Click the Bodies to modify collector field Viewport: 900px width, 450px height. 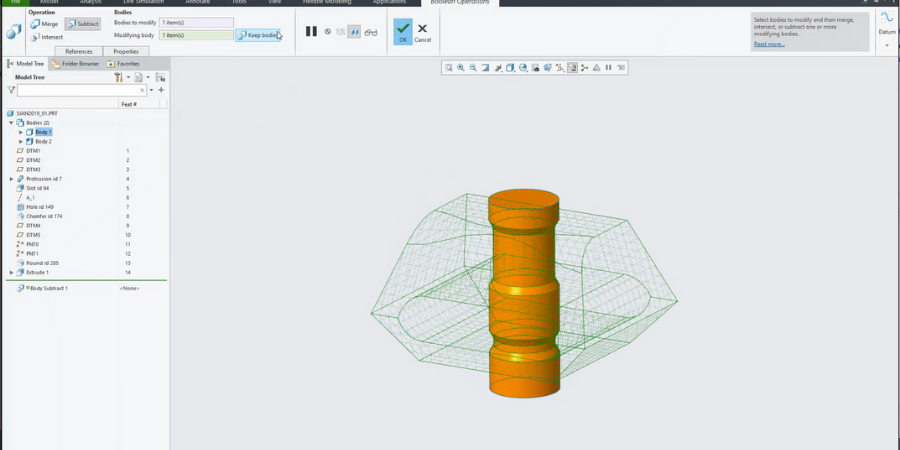click(x=196, y=22)
